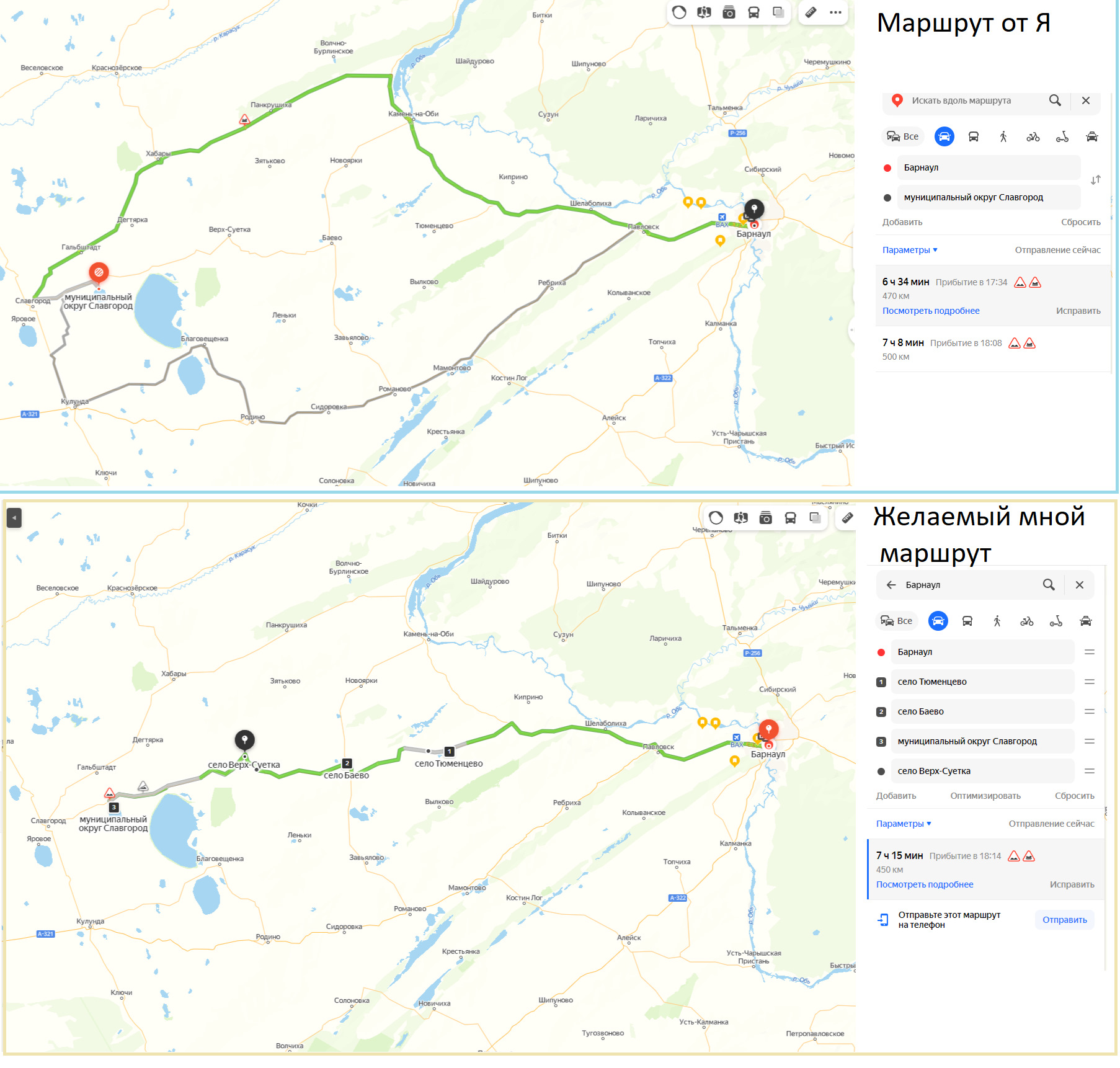Select ruler tool in top map toolbar
Screen dimensions: 1120x1068
[811, 12]
